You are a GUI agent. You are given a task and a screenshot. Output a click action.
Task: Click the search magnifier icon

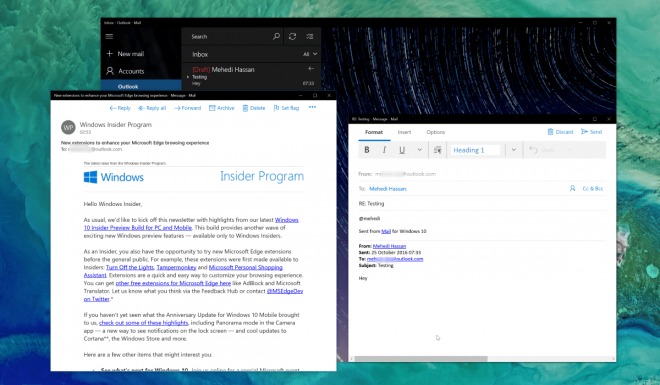click(x=276, y=37)
